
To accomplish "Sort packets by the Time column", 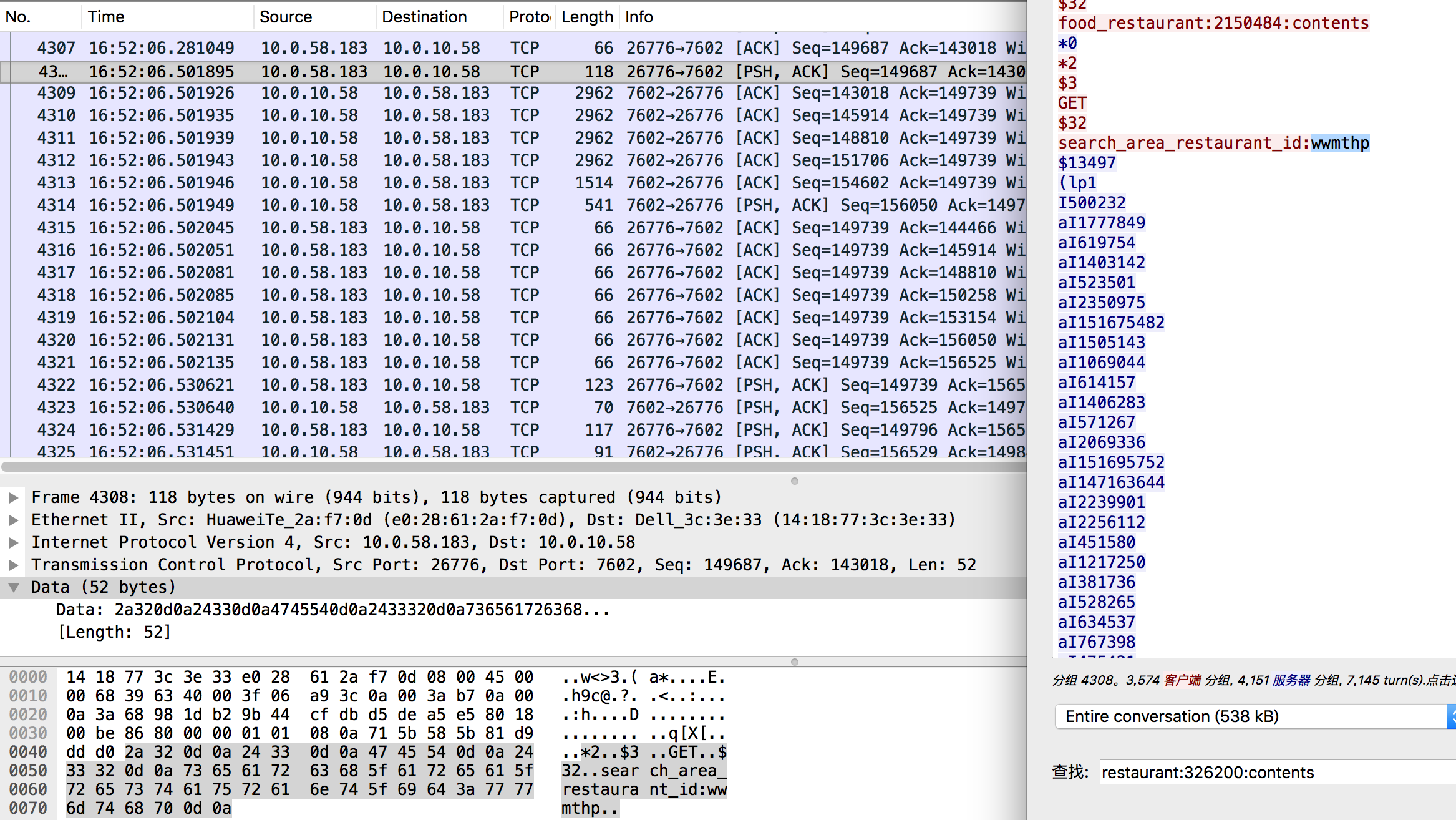I will pyautogui.click(x=106, y=17).
